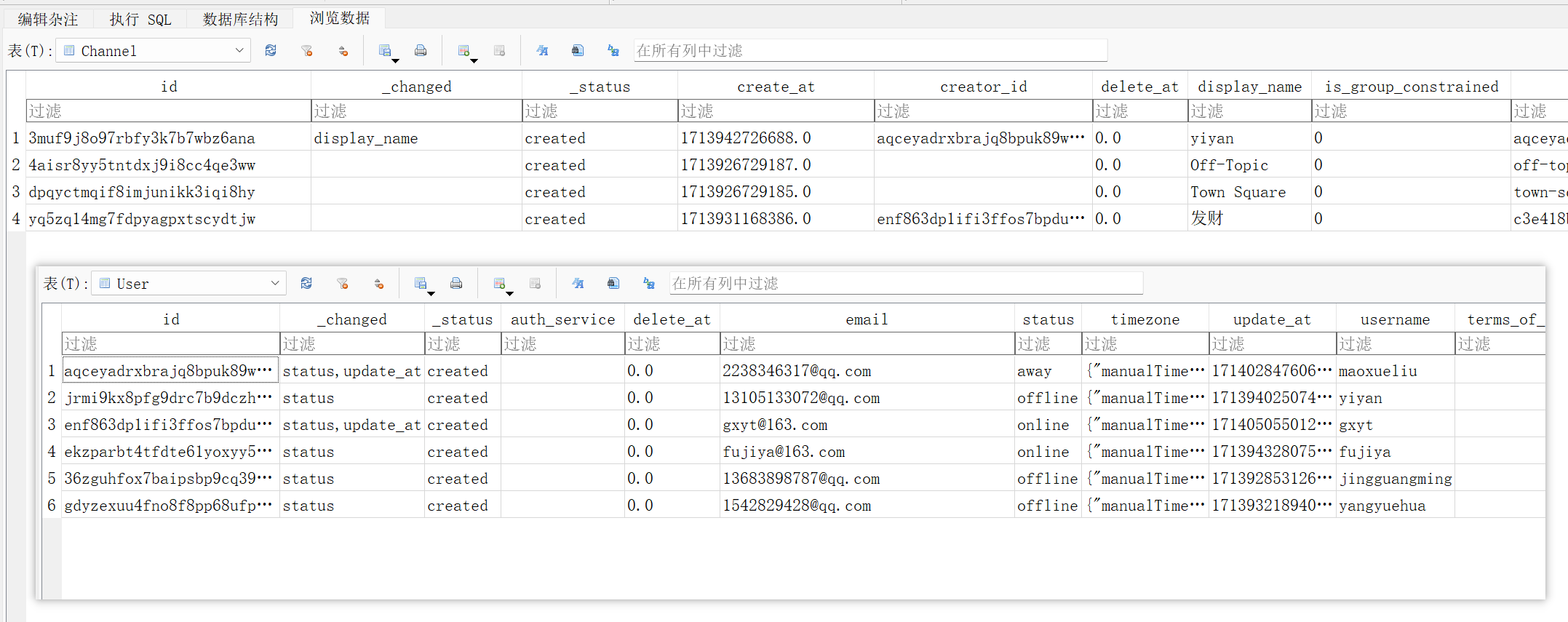Select Channel cell dpqyctmqif8imjunikk3iqi8hy
Screen dimensions: 1568x622
(168, 192)
